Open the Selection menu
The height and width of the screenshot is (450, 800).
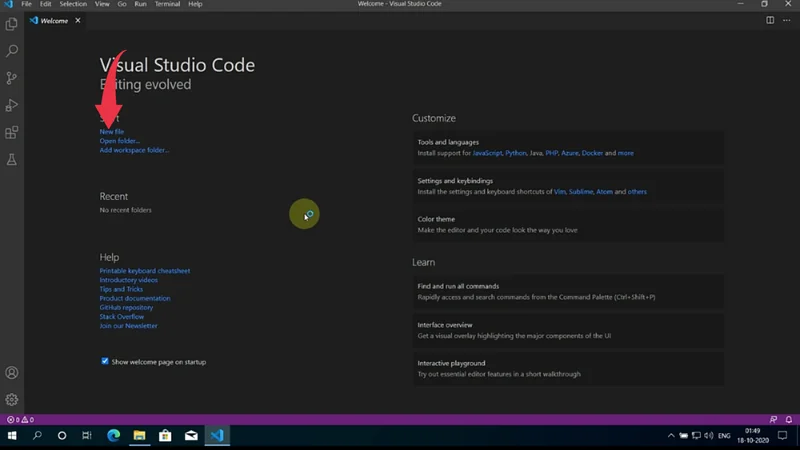[73, 4]
